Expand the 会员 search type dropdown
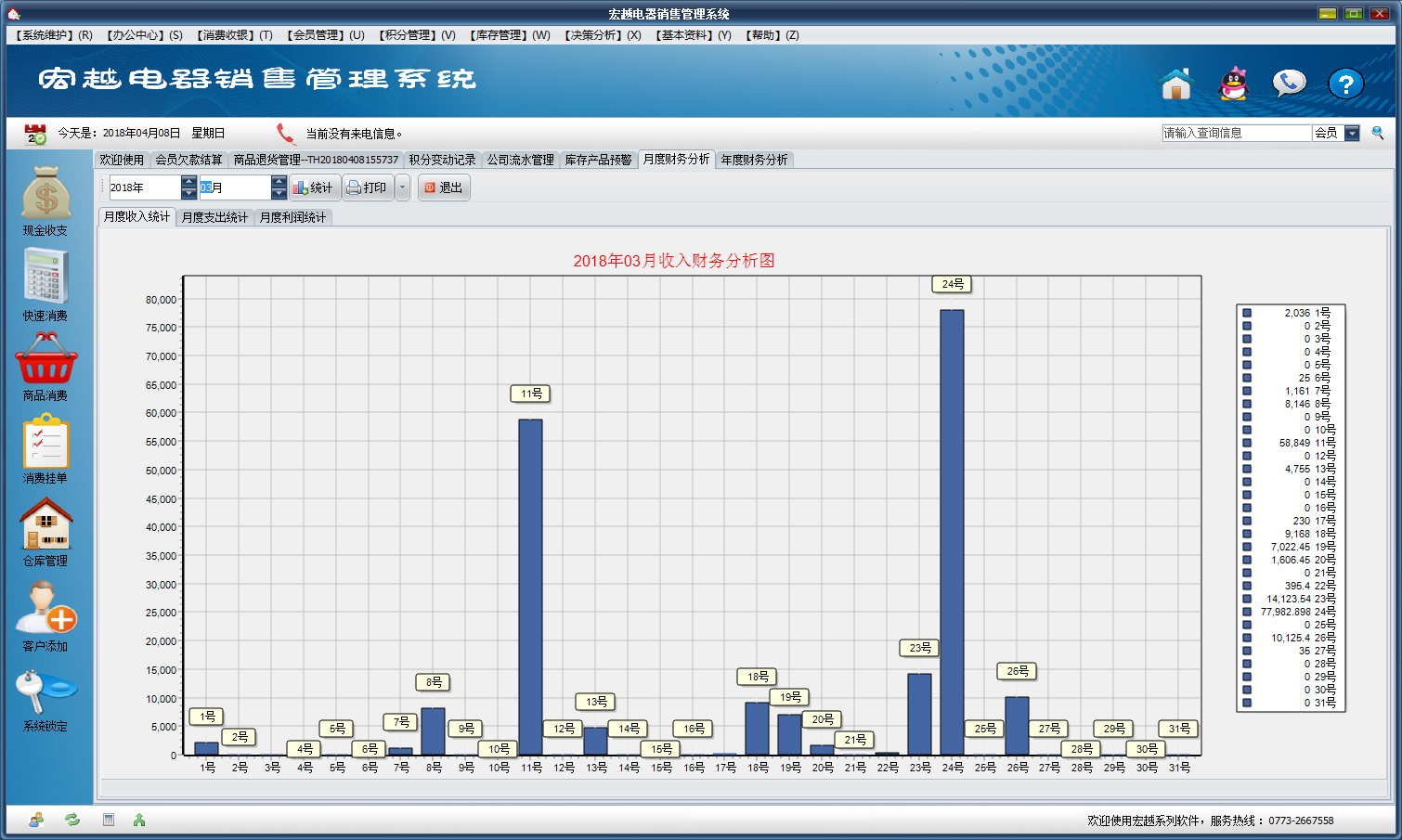 (x=1352, y=134)
